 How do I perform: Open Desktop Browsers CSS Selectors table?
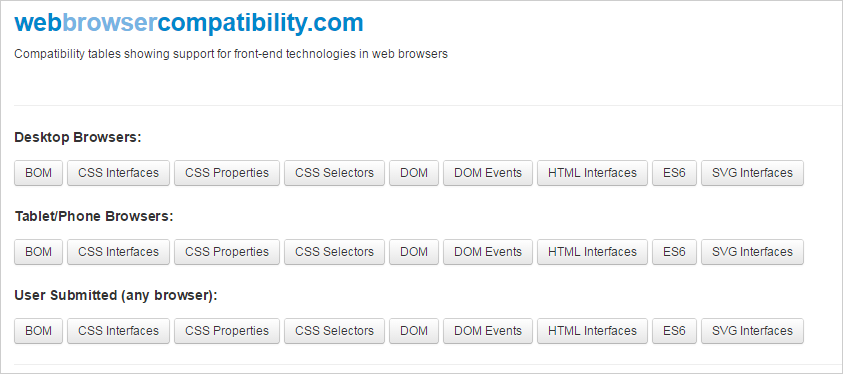click(x=334, y=173)
